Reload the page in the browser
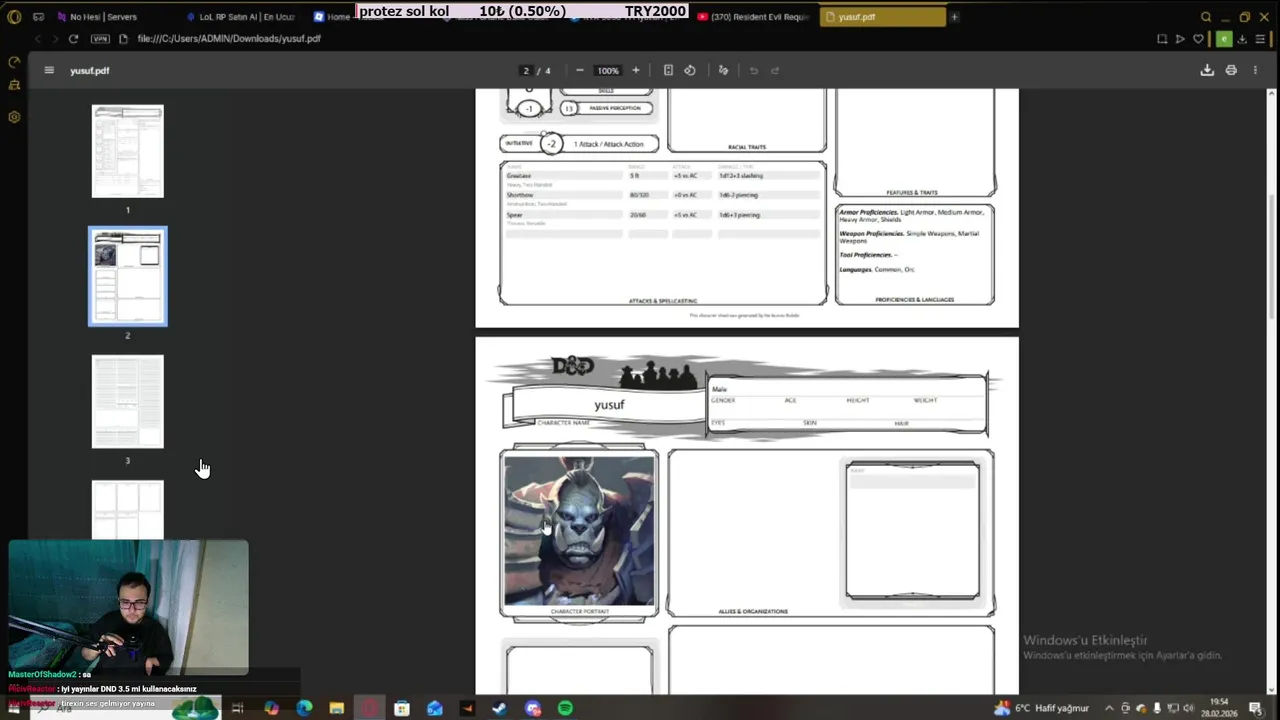Screen dimensions: 1280x720 coord(73,39)
